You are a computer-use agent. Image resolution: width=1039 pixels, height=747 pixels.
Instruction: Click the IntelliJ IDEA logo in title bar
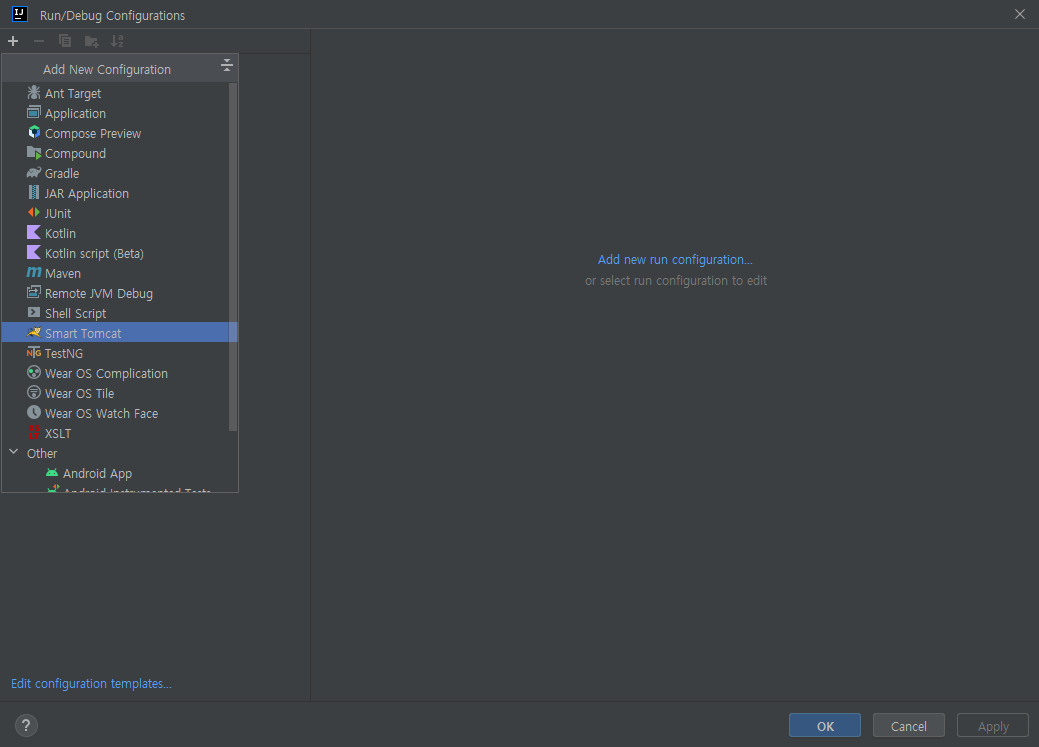[x=20, y=14]
